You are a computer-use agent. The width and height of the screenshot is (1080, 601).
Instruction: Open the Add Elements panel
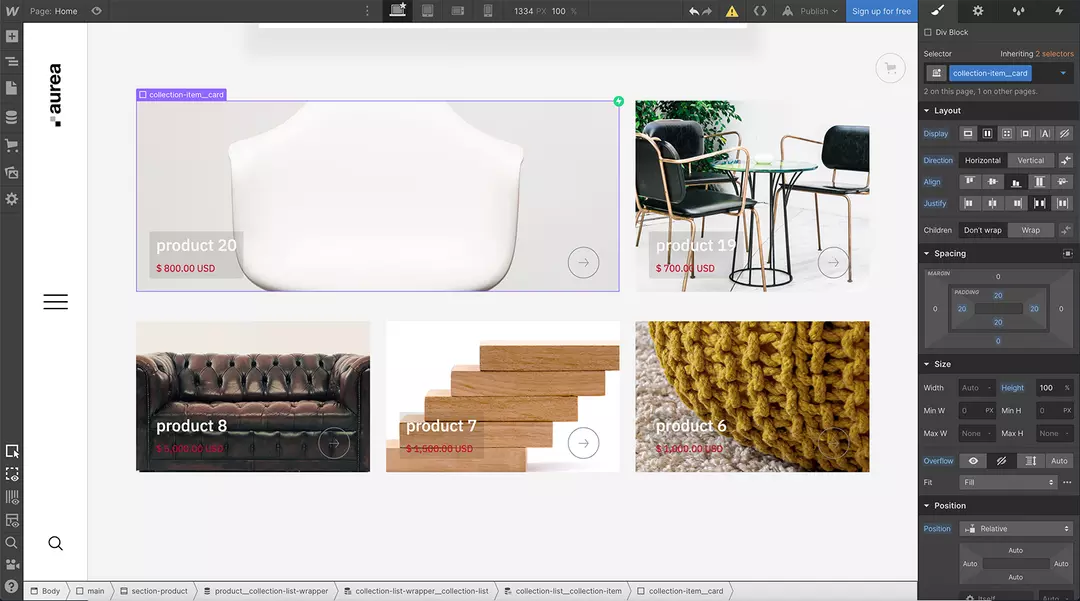[x=12, y=36]
